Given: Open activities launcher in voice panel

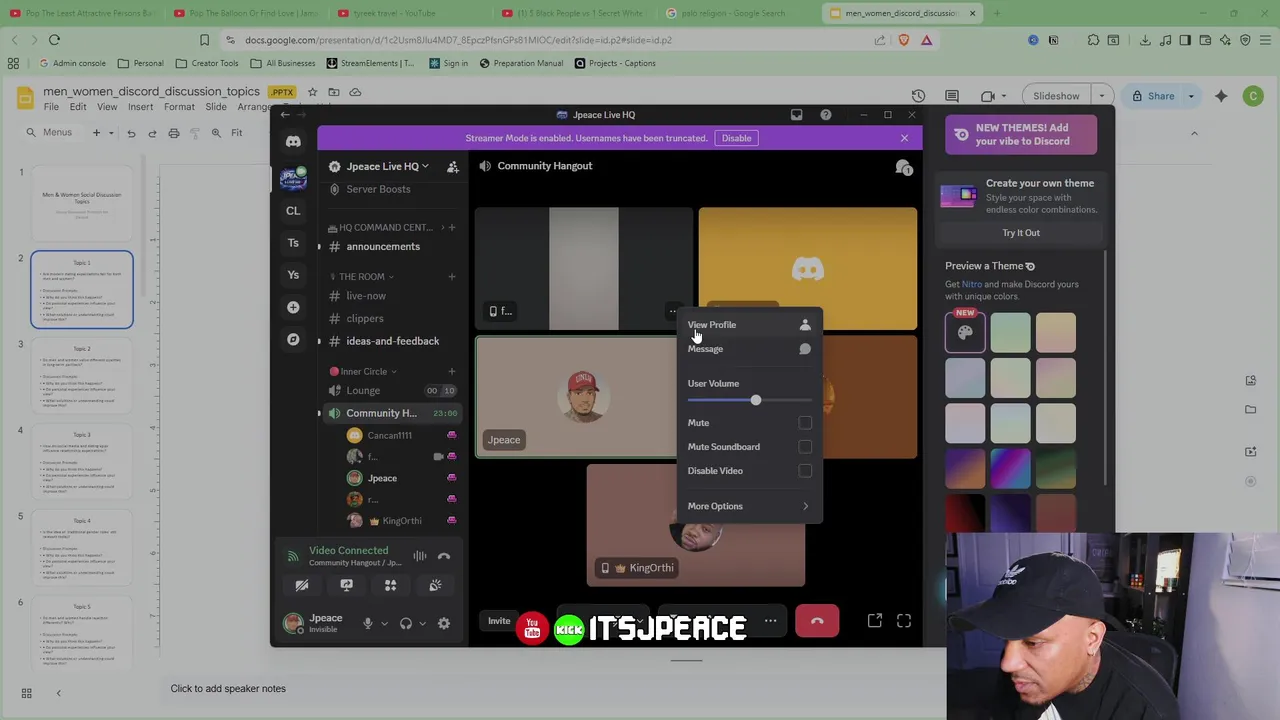Looking at the screenshot, I should click(x=391, y=586).
